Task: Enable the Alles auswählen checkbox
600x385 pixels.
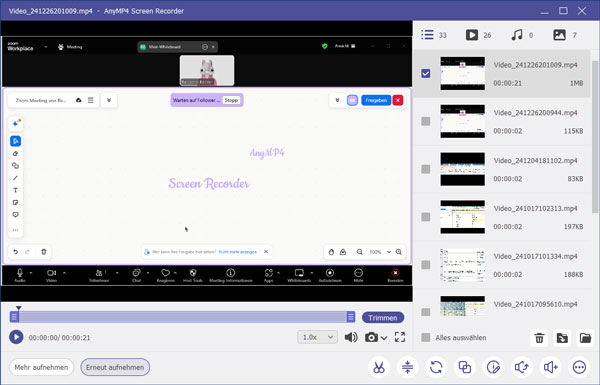Action: [x=426, y=338]
